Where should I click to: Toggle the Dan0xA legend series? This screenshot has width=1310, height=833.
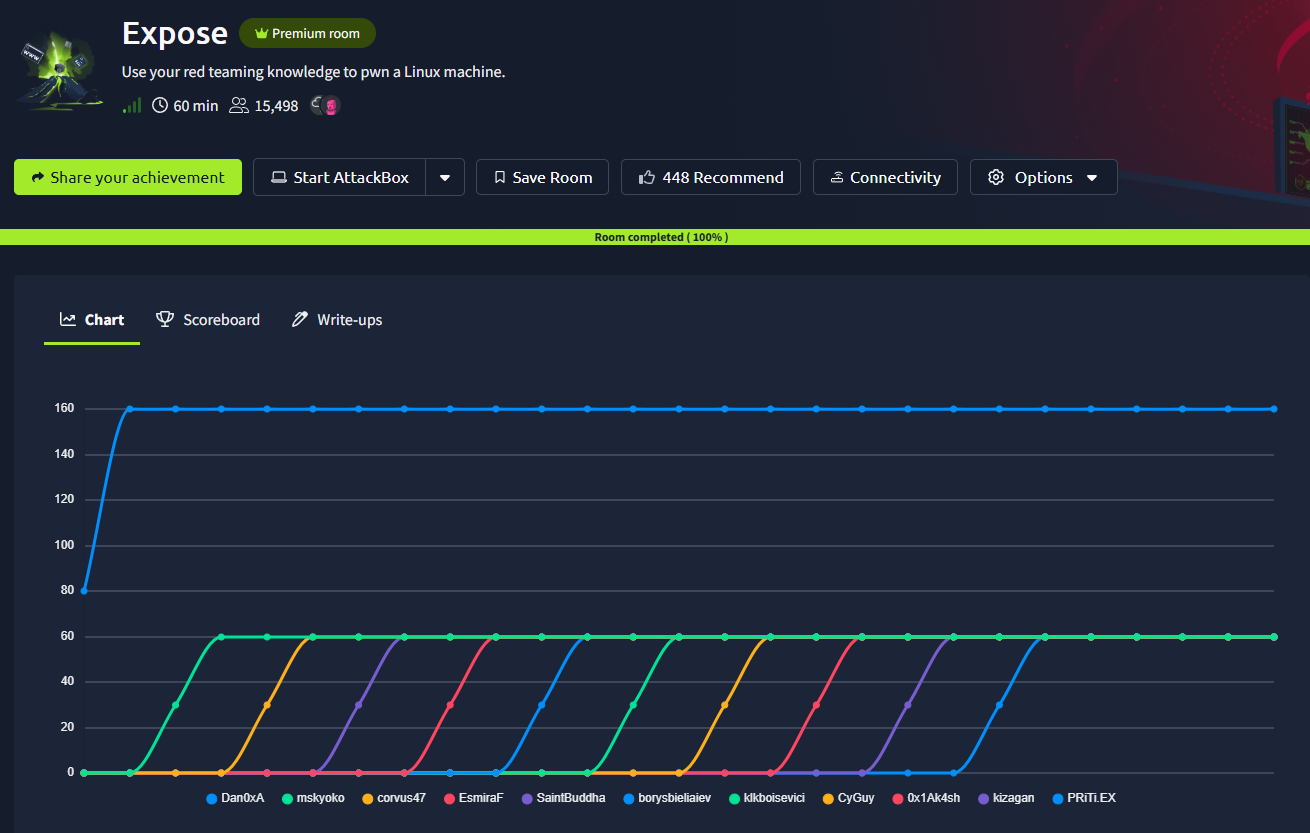[235, 798]
